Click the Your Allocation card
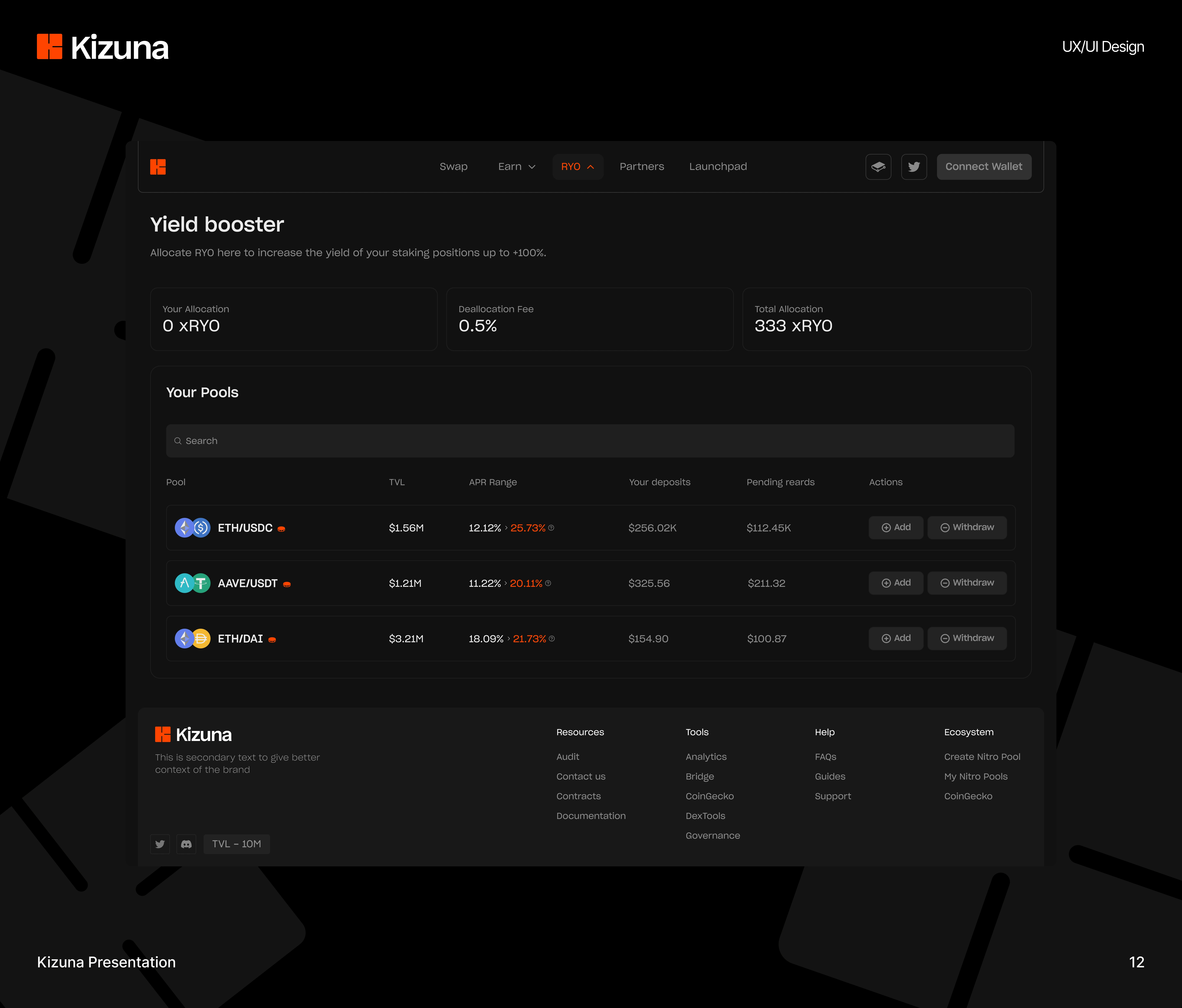The height and width of the screenshot is (1008, 1182). 294,319
